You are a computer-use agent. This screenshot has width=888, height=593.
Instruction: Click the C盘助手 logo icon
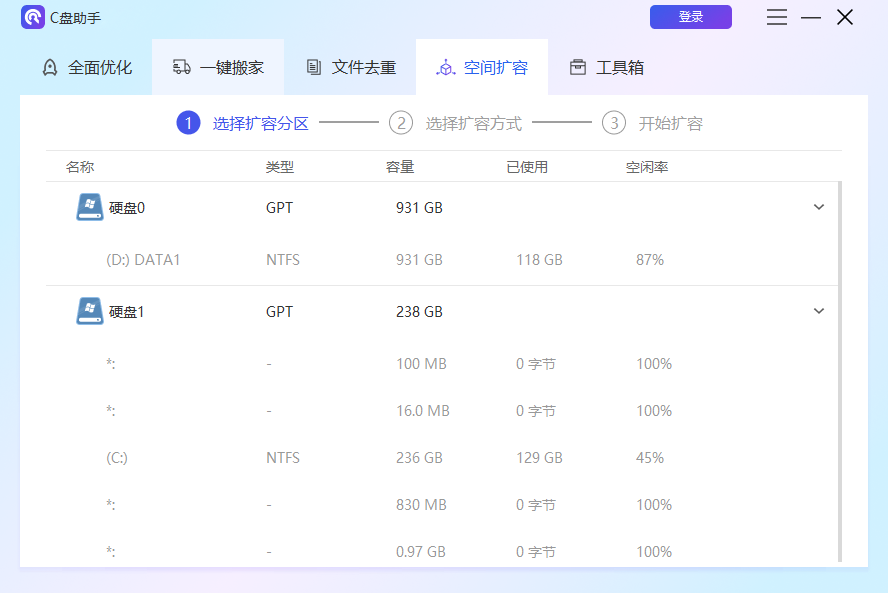33,18
